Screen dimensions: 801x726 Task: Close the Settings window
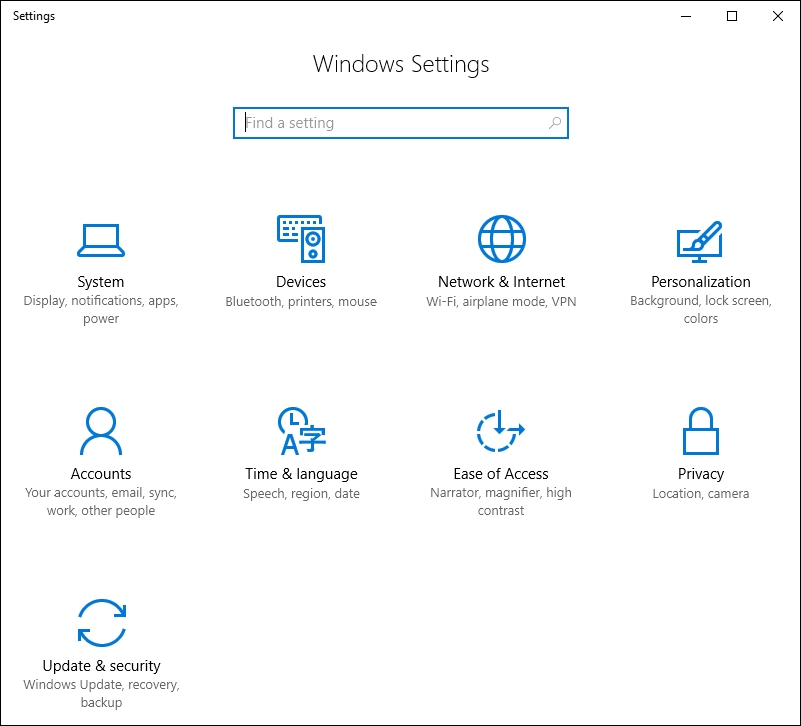(778, 16)
